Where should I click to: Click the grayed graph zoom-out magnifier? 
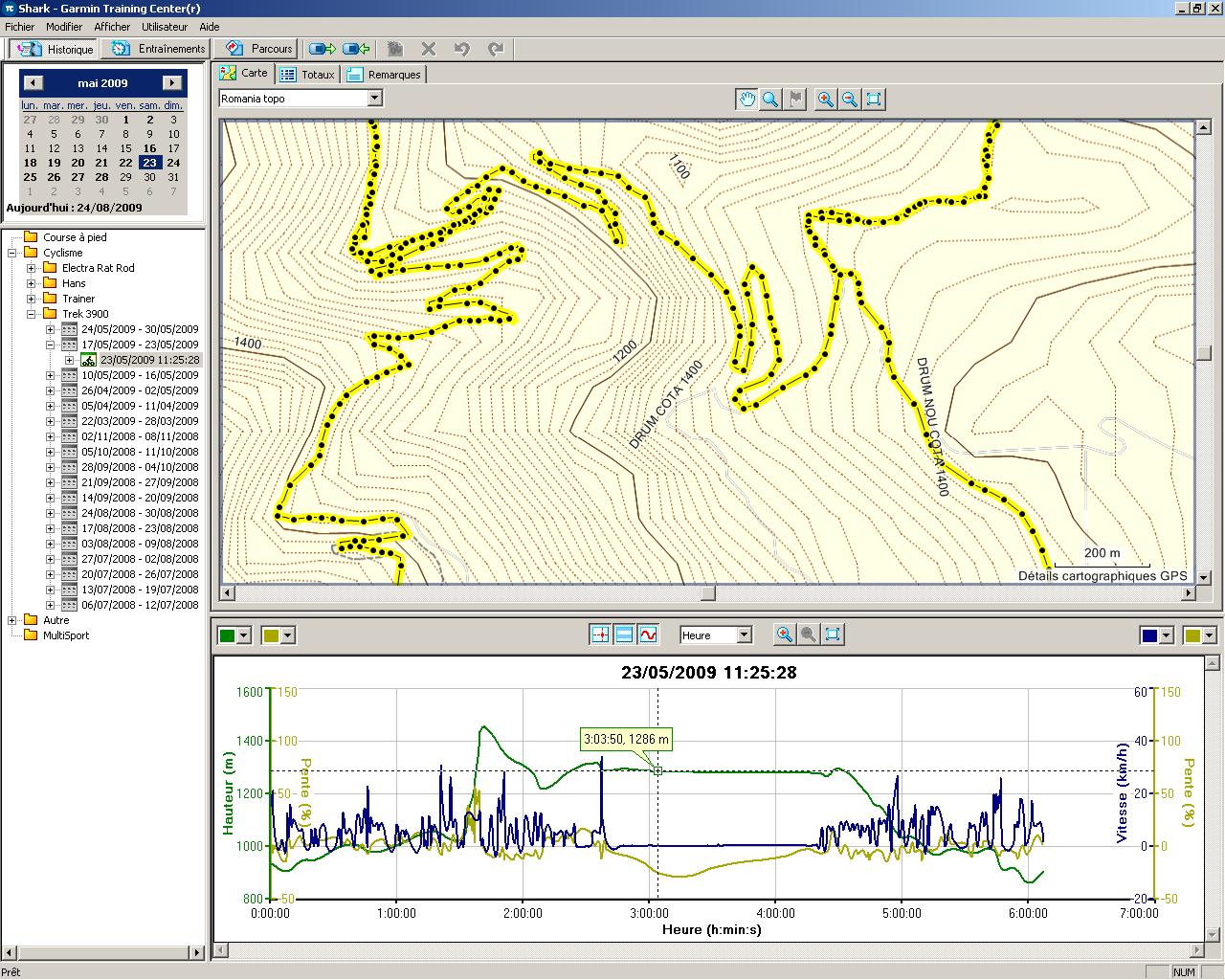click(809, 635)
